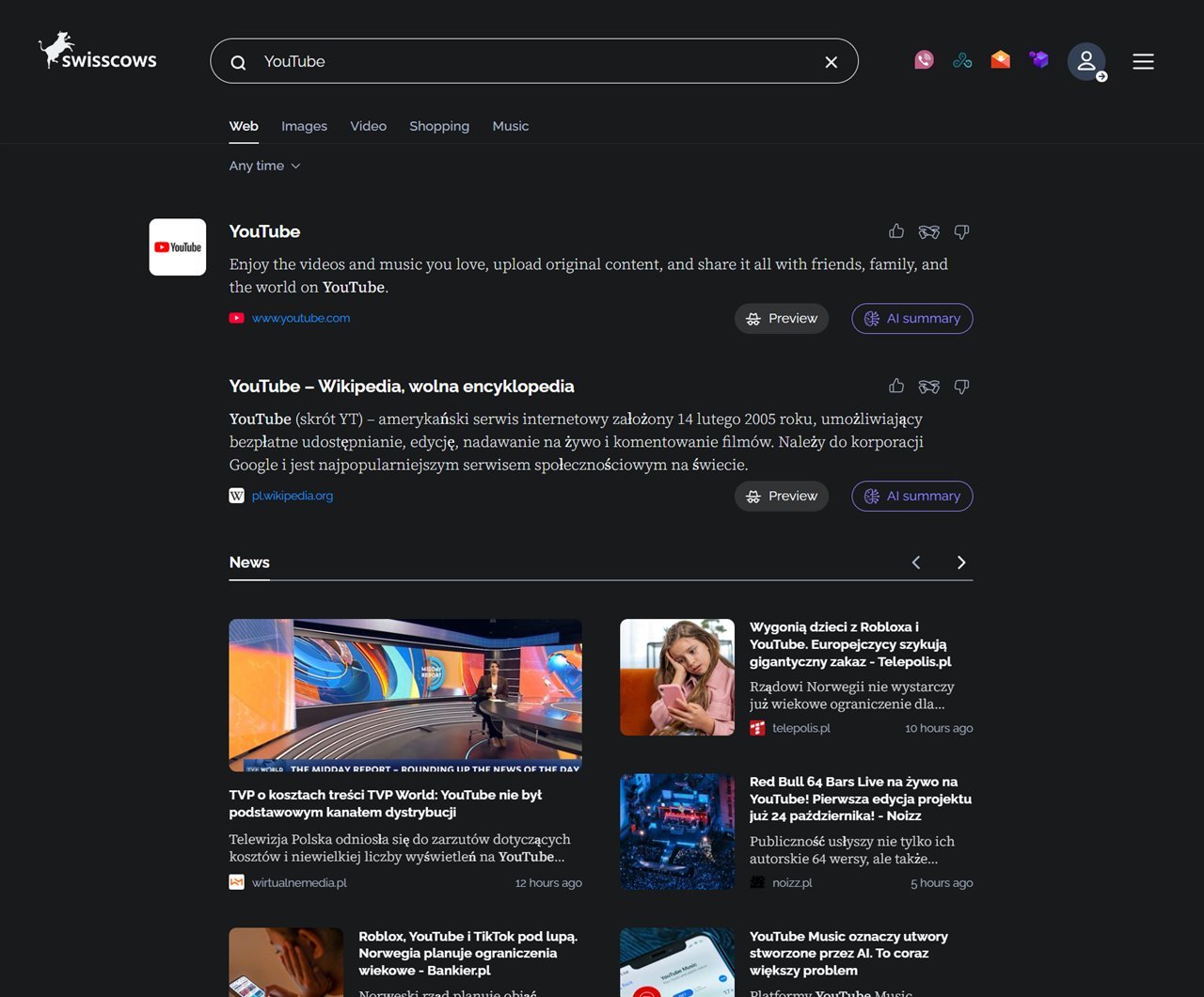
Task: Switch to the Video tab
Action: pos(369,126)
